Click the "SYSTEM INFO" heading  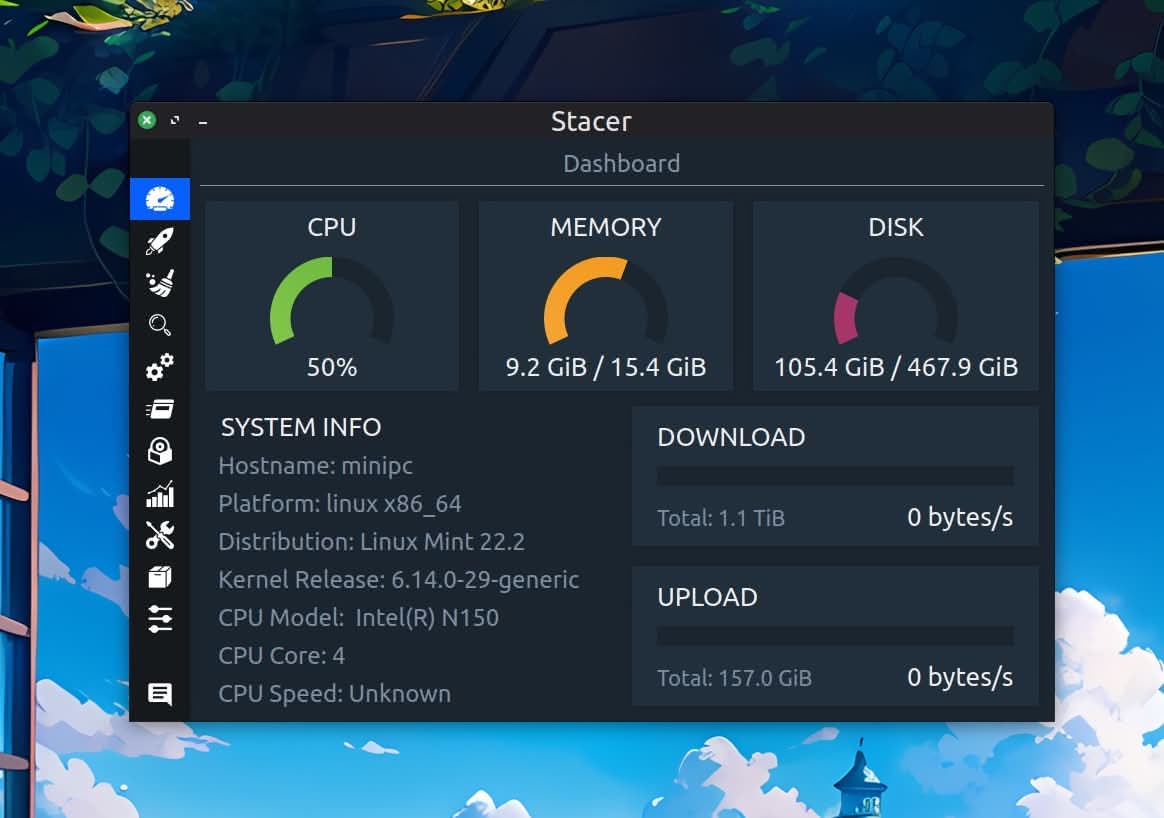301,427
